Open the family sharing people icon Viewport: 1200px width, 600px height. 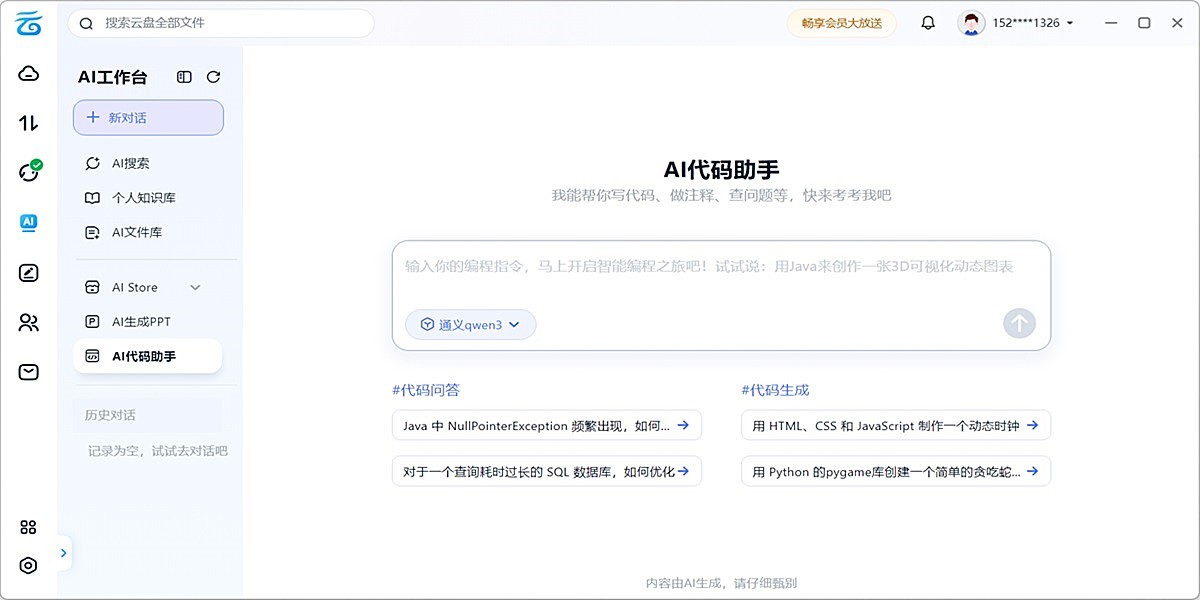click(29, 322)
